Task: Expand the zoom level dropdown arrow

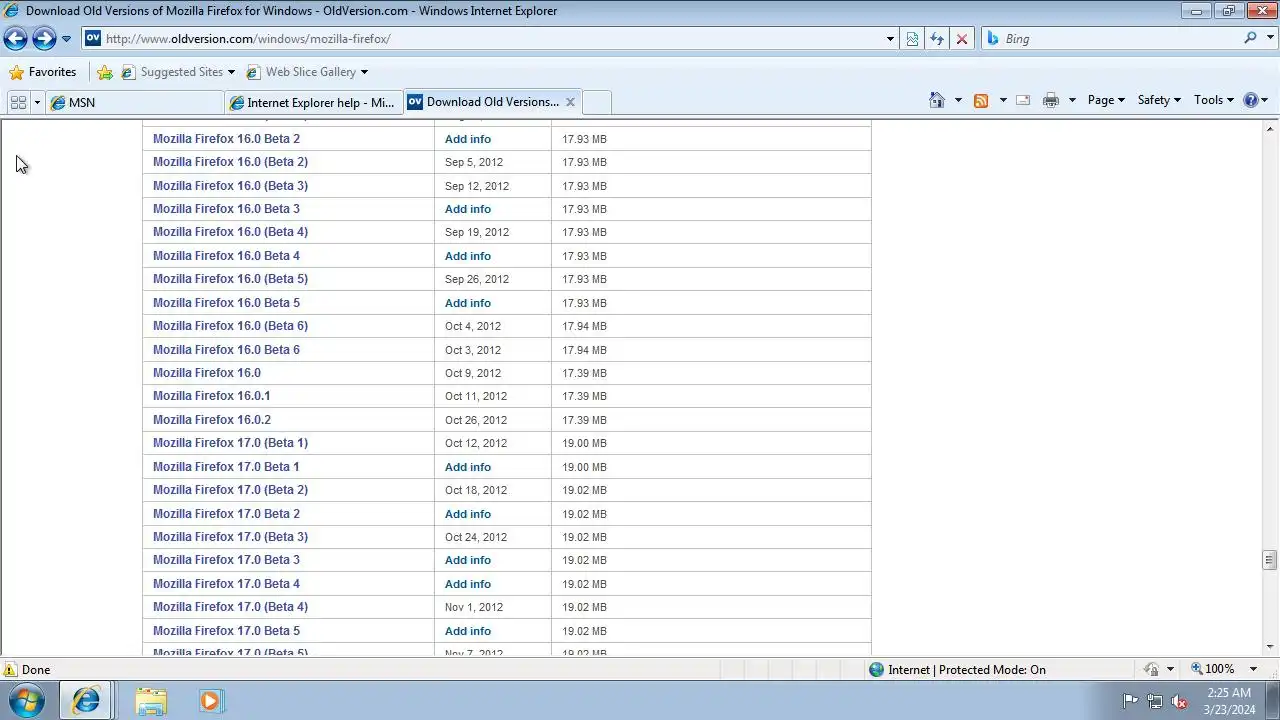Action: coord(1253,670)
